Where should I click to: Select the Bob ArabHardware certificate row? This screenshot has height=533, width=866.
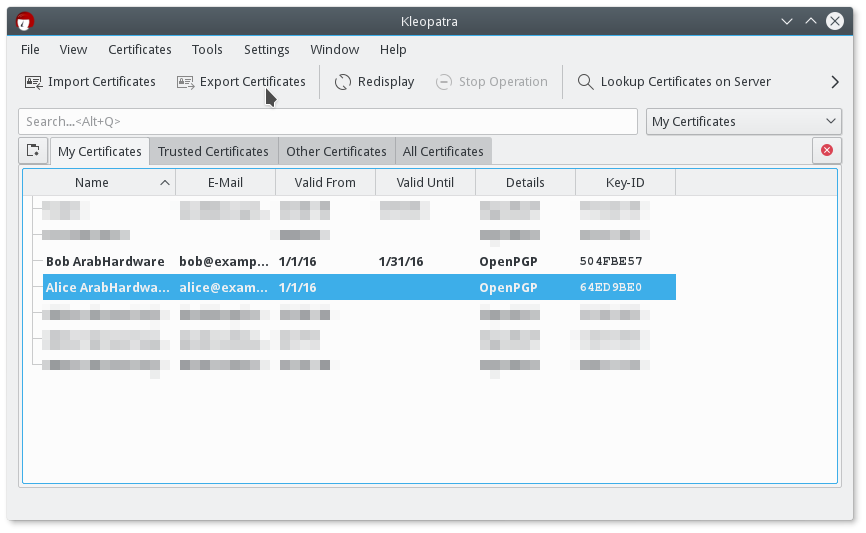tap(359, 261)
